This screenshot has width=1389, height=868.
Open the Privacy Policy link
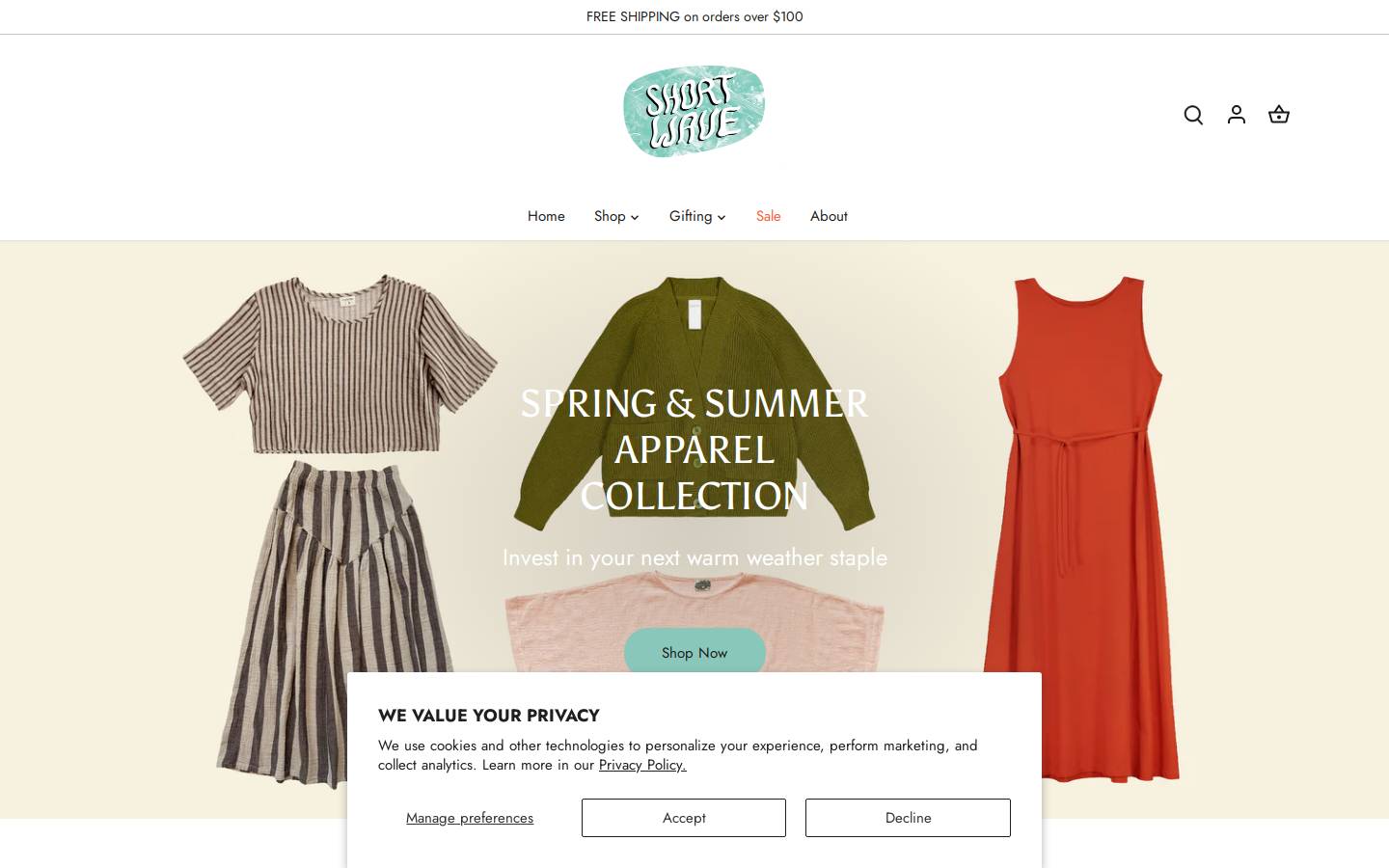click(642, 765)
